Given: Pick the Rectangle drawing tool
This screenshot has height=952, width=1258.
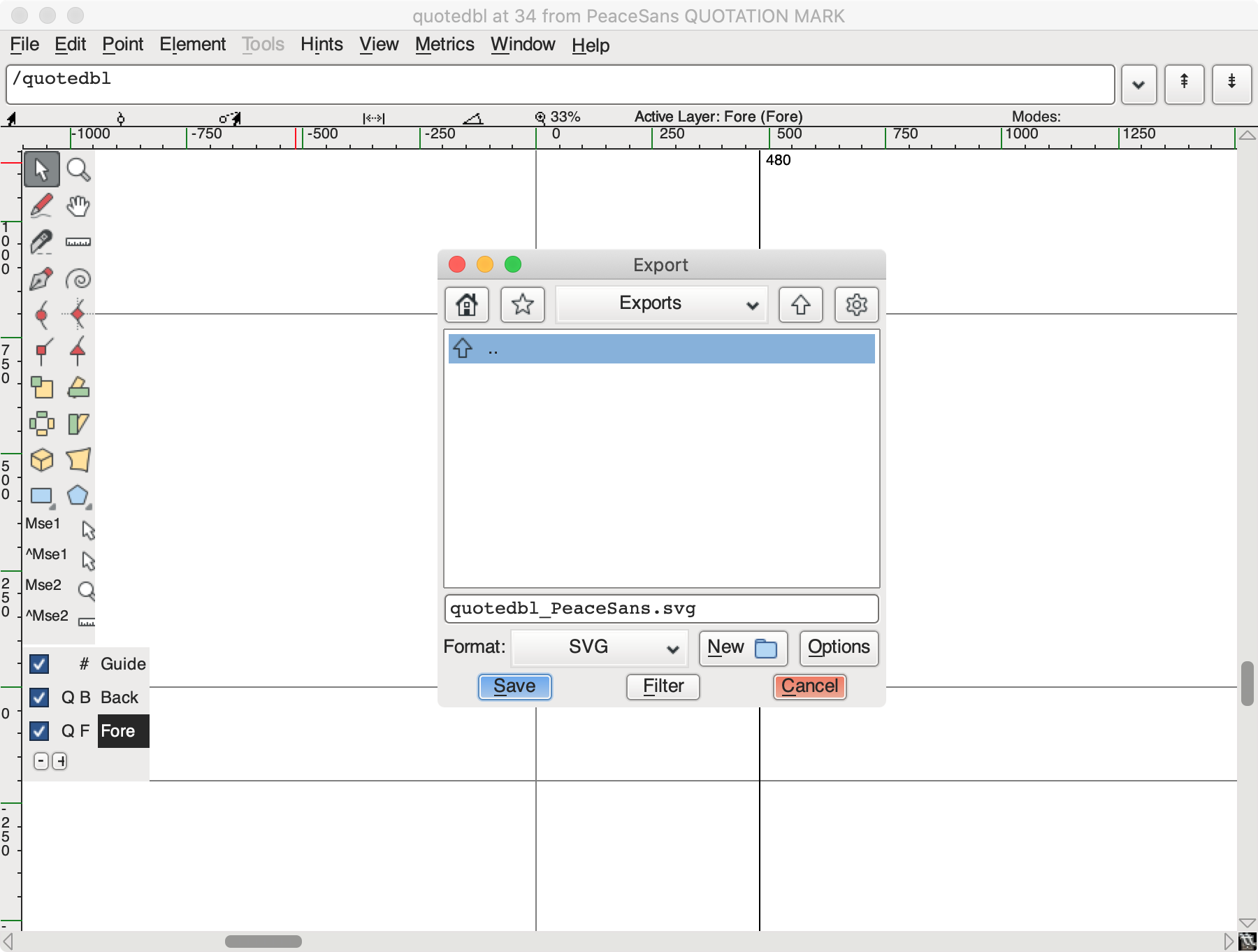Looking at the screenshot, I should 42,496.
